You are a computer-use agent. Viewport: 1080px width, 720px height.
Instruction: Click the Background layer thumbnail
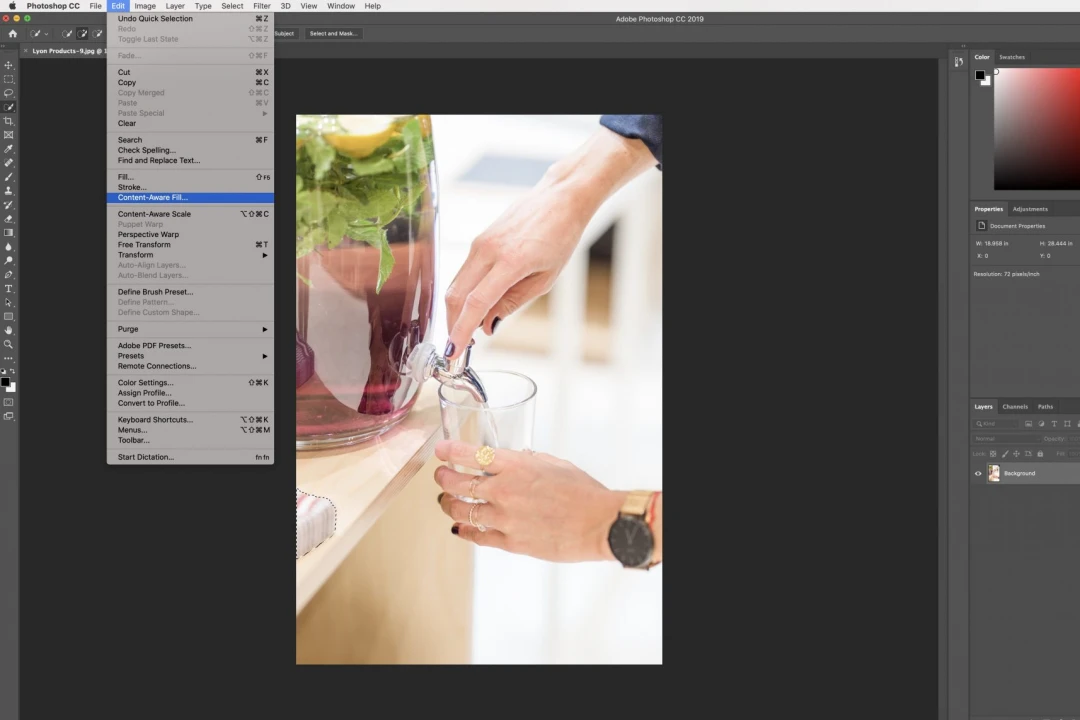click(x=994, y=473)
